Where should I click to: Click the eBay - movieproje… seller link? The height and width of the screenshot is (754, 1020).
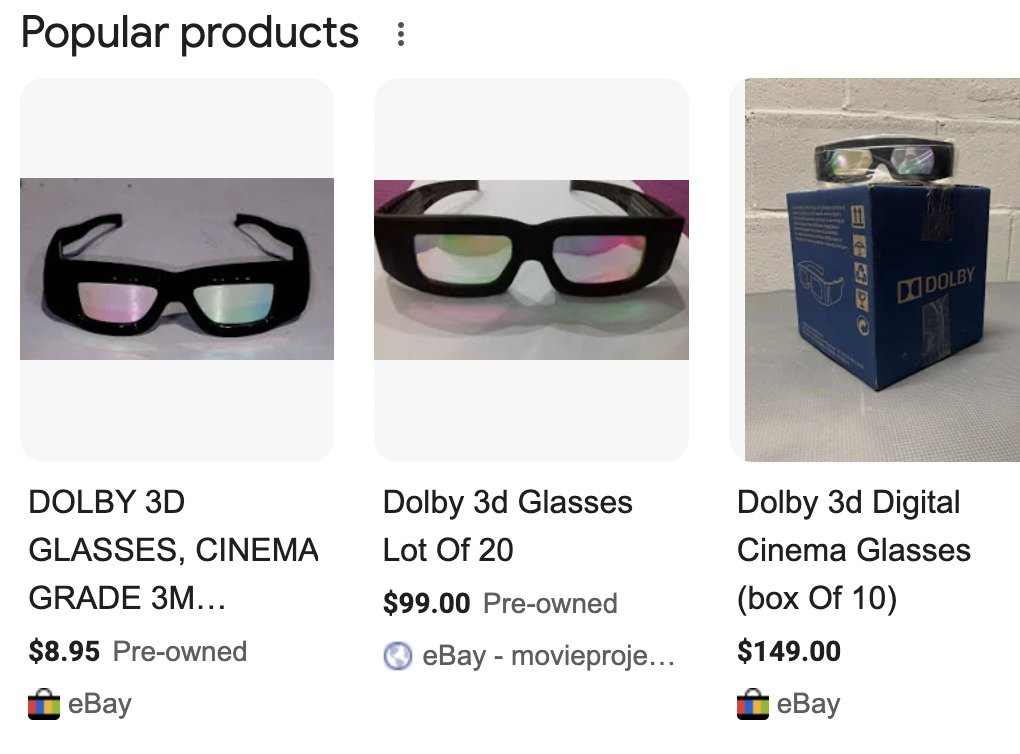(x=548, y=656)
